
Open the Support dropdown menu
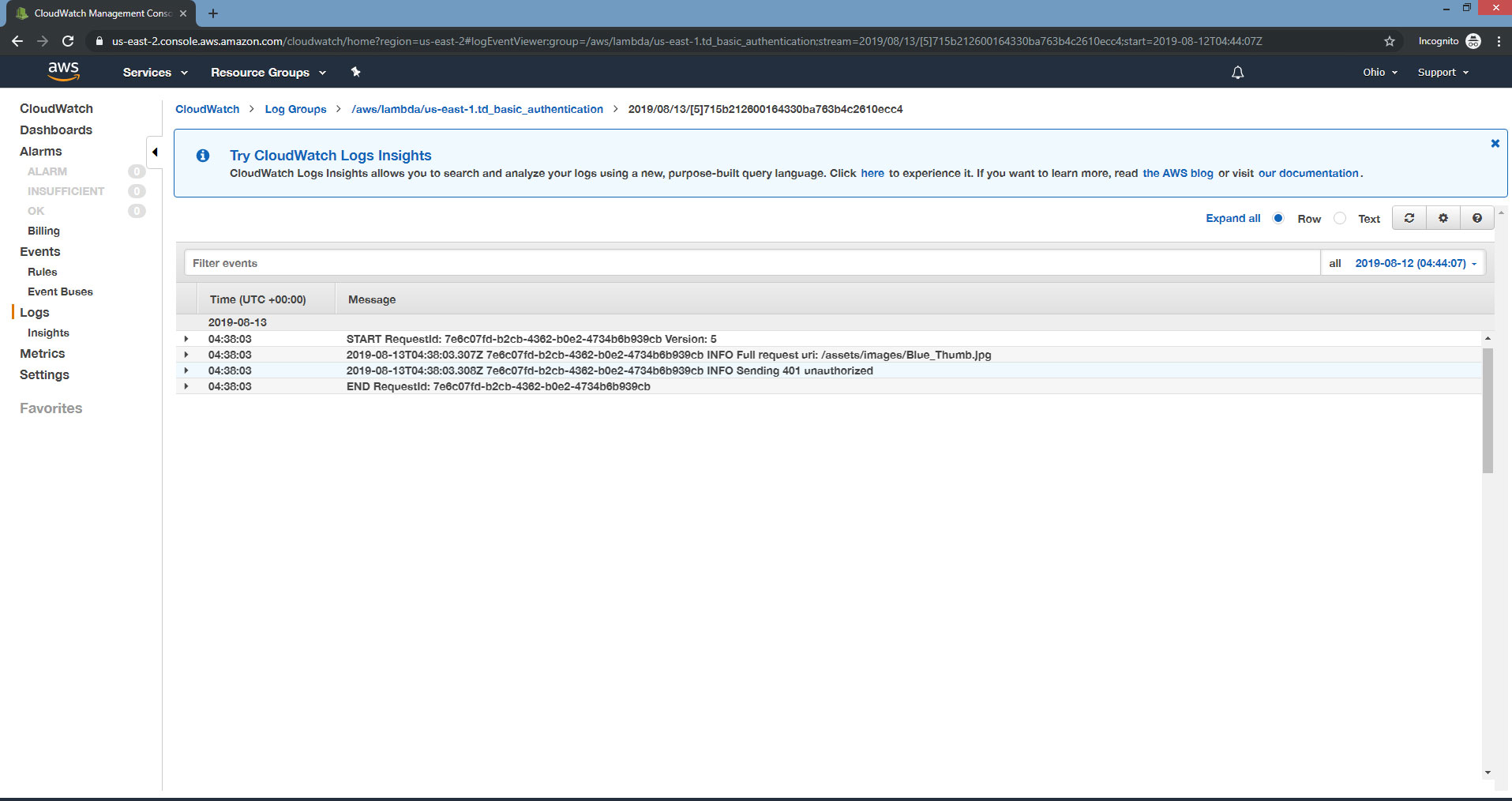click(x=1443, y=72)
